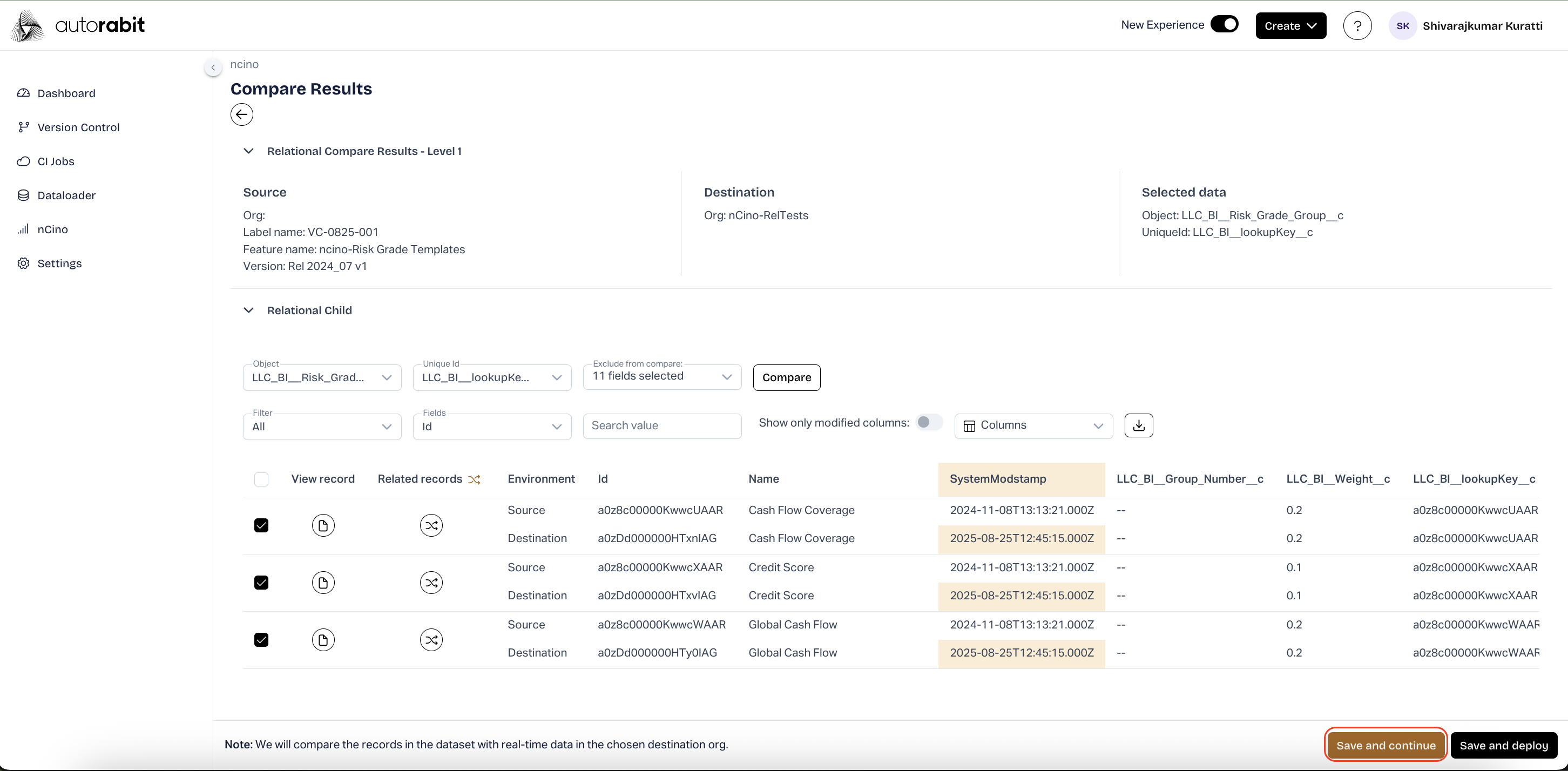
Task: Open related records for Credit Score row
Action: (x=431, y=583)
